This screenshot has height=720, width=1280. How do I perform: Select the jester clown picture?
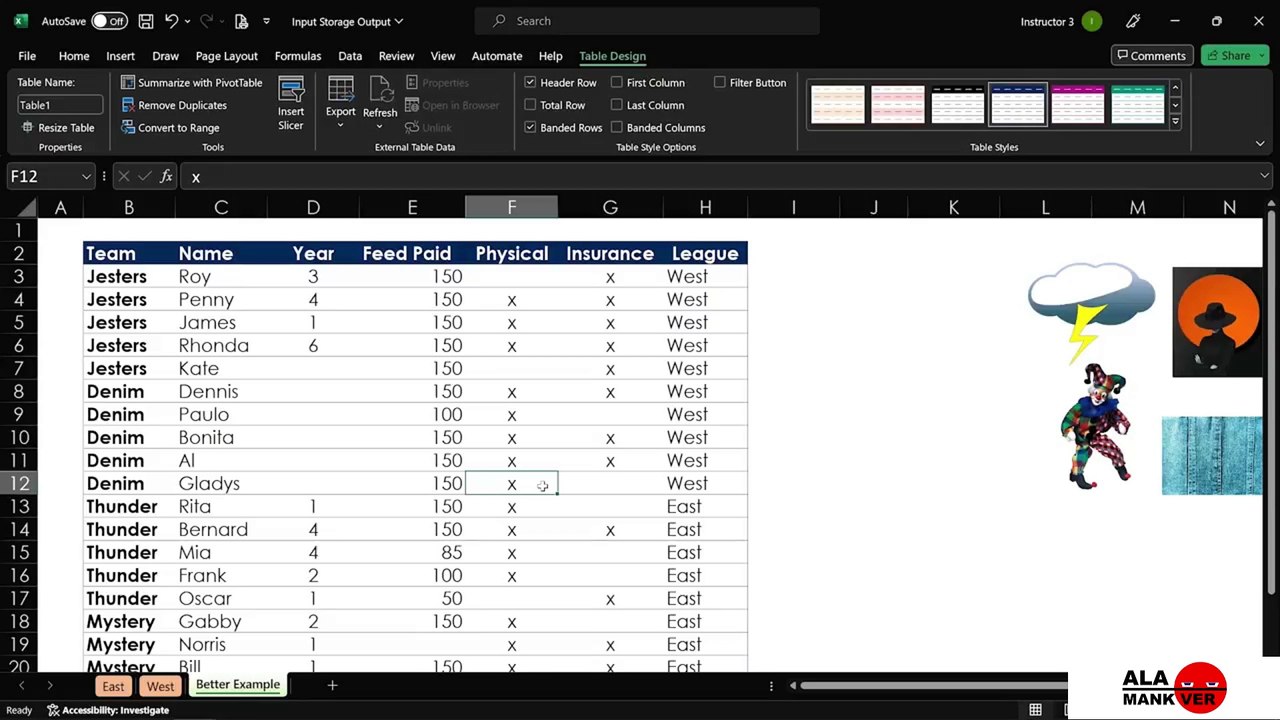1096,426
